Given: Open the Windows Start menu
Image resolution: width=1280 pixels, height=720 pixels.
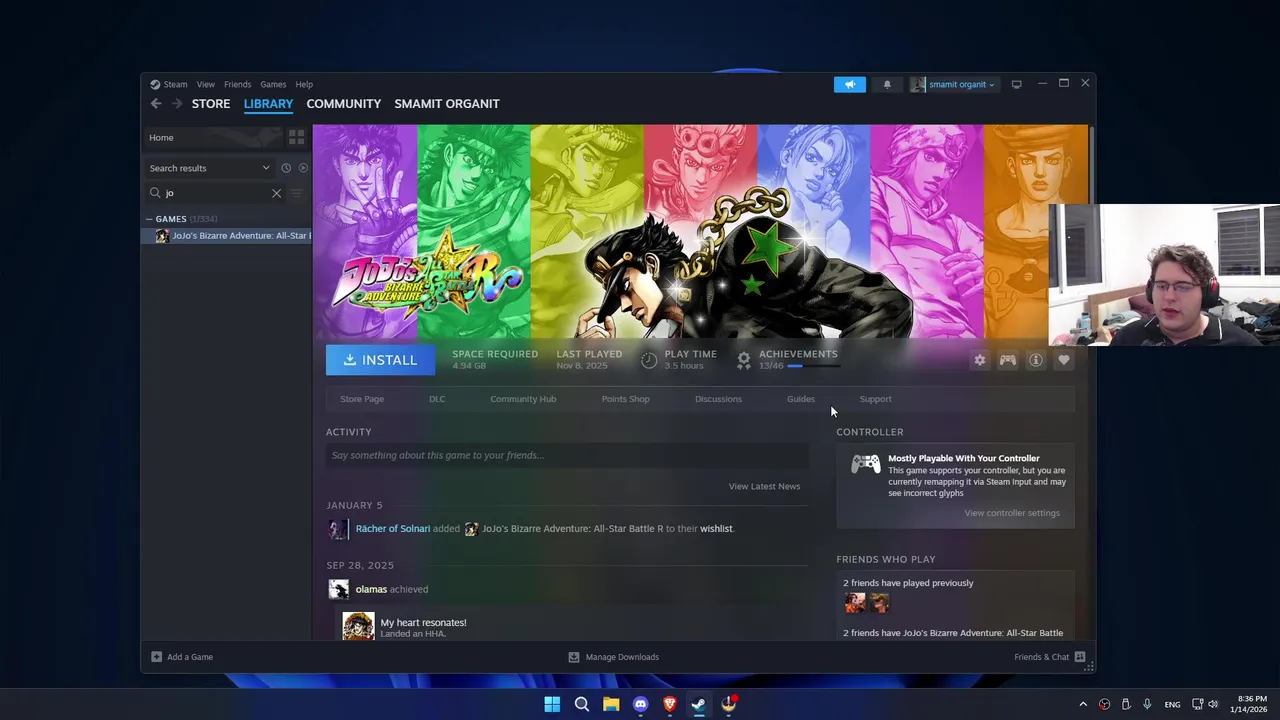Looking at the screenshot, I should pyautogui.click(x=552, y=704).
